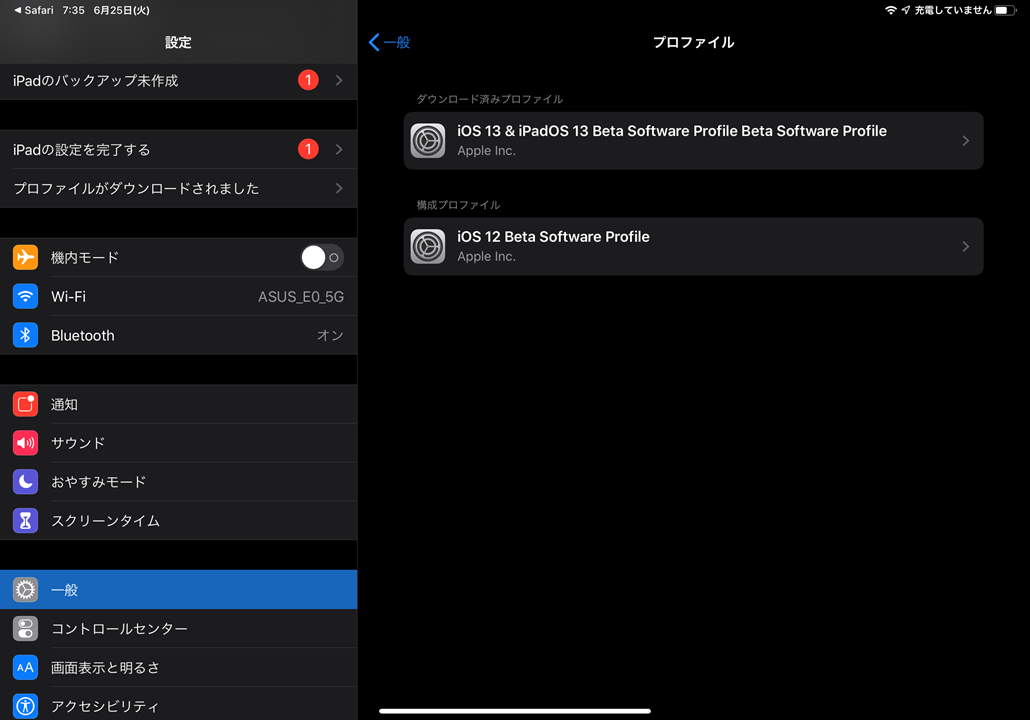Go back to 一般 with back button

pos(390,43)
